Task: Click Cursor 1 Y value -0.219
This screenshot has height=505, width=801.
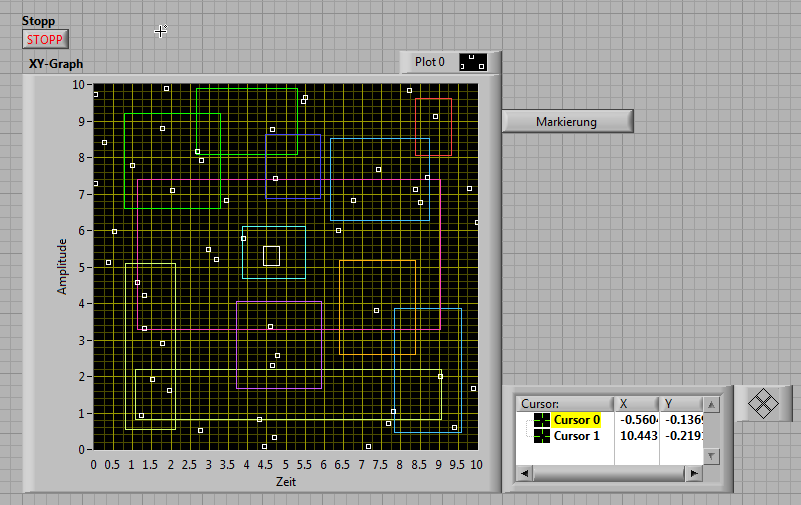Action: coord(684,436)
